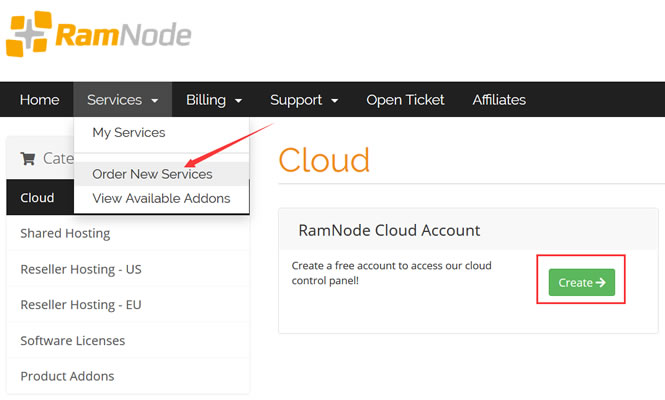This screenshot has height=400, width=665.
Task: Open the Shared Hosting category
Action: pos(128,233)
